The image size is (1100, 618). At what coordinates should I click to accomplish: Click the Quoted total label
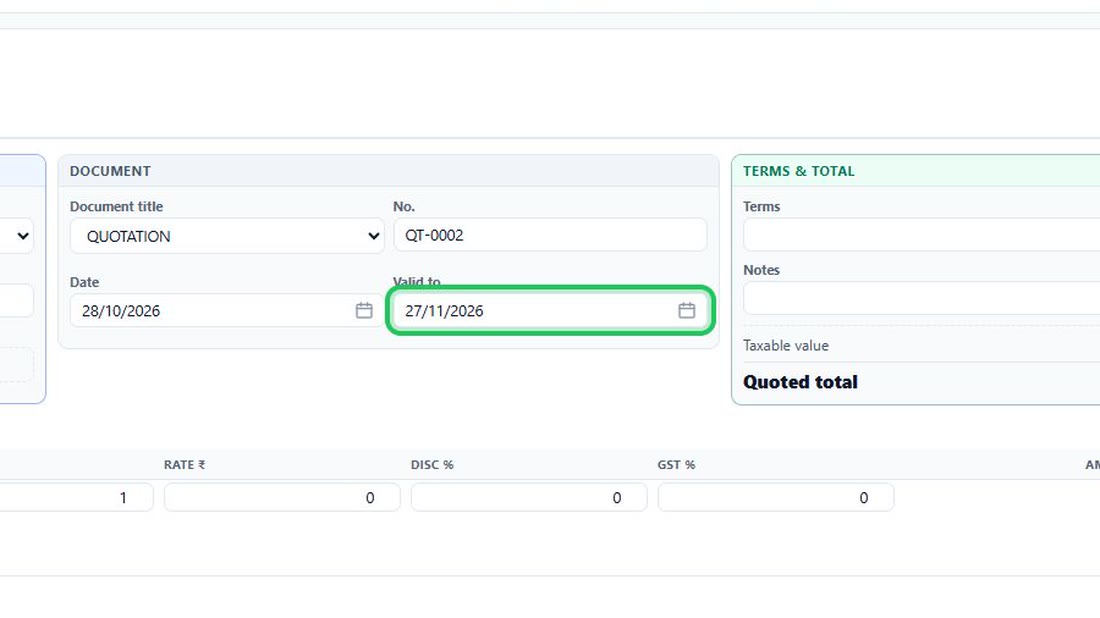click(x=800, y=382)
